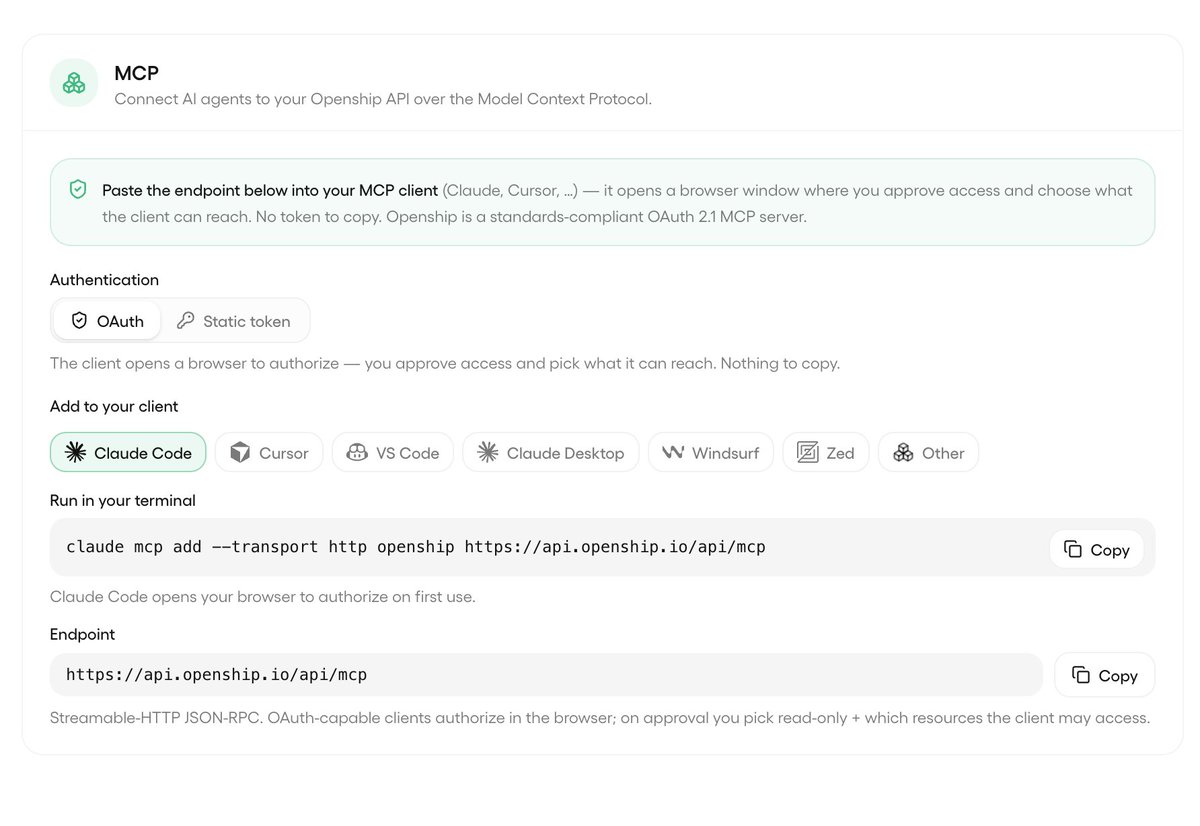Click the 'Run in your terminal' label
The width and height of the screenshot is (1200, 826).
coord(123,500)
